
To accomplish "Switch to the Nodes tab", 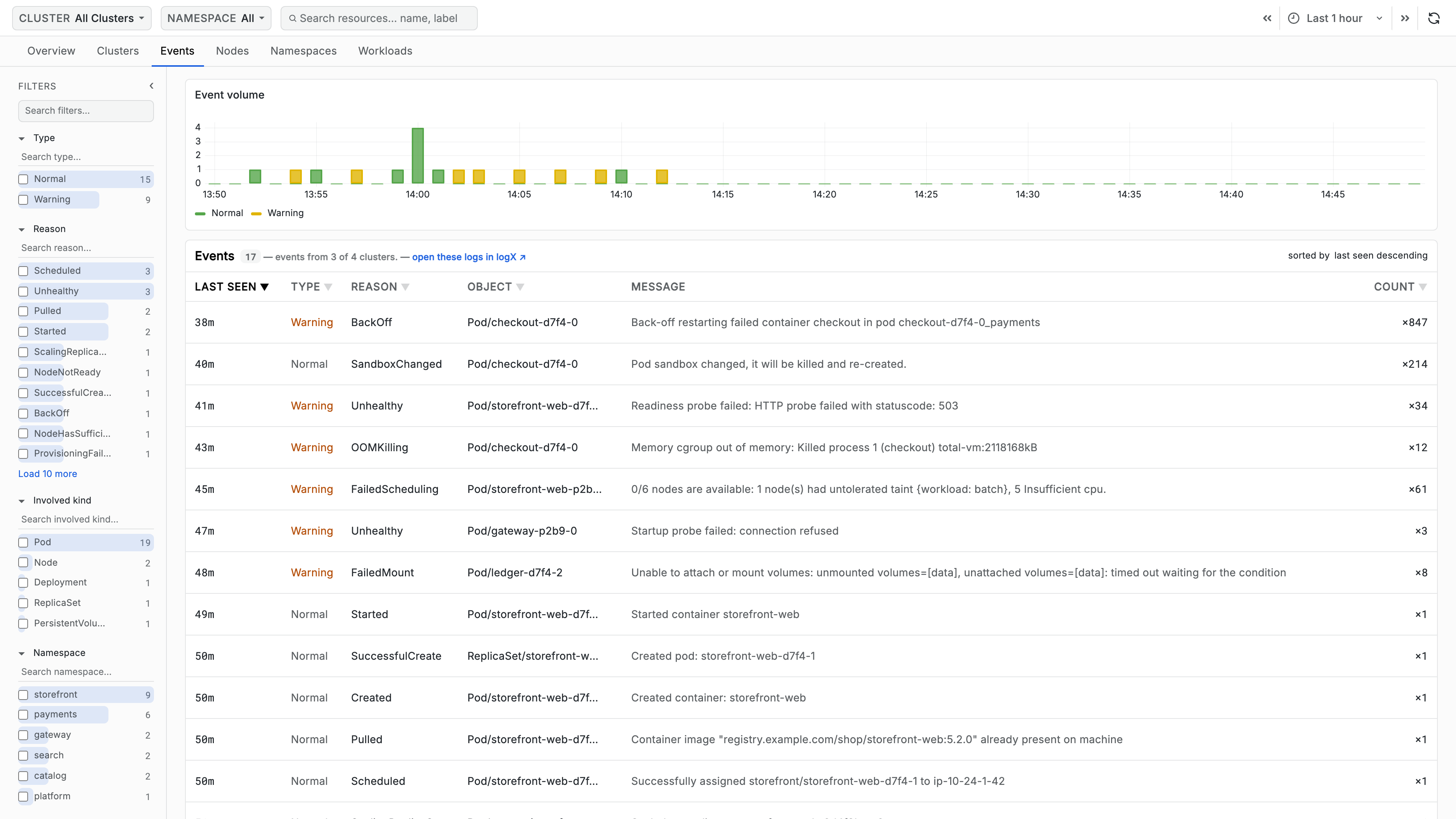I will click(x=232, y=51).
